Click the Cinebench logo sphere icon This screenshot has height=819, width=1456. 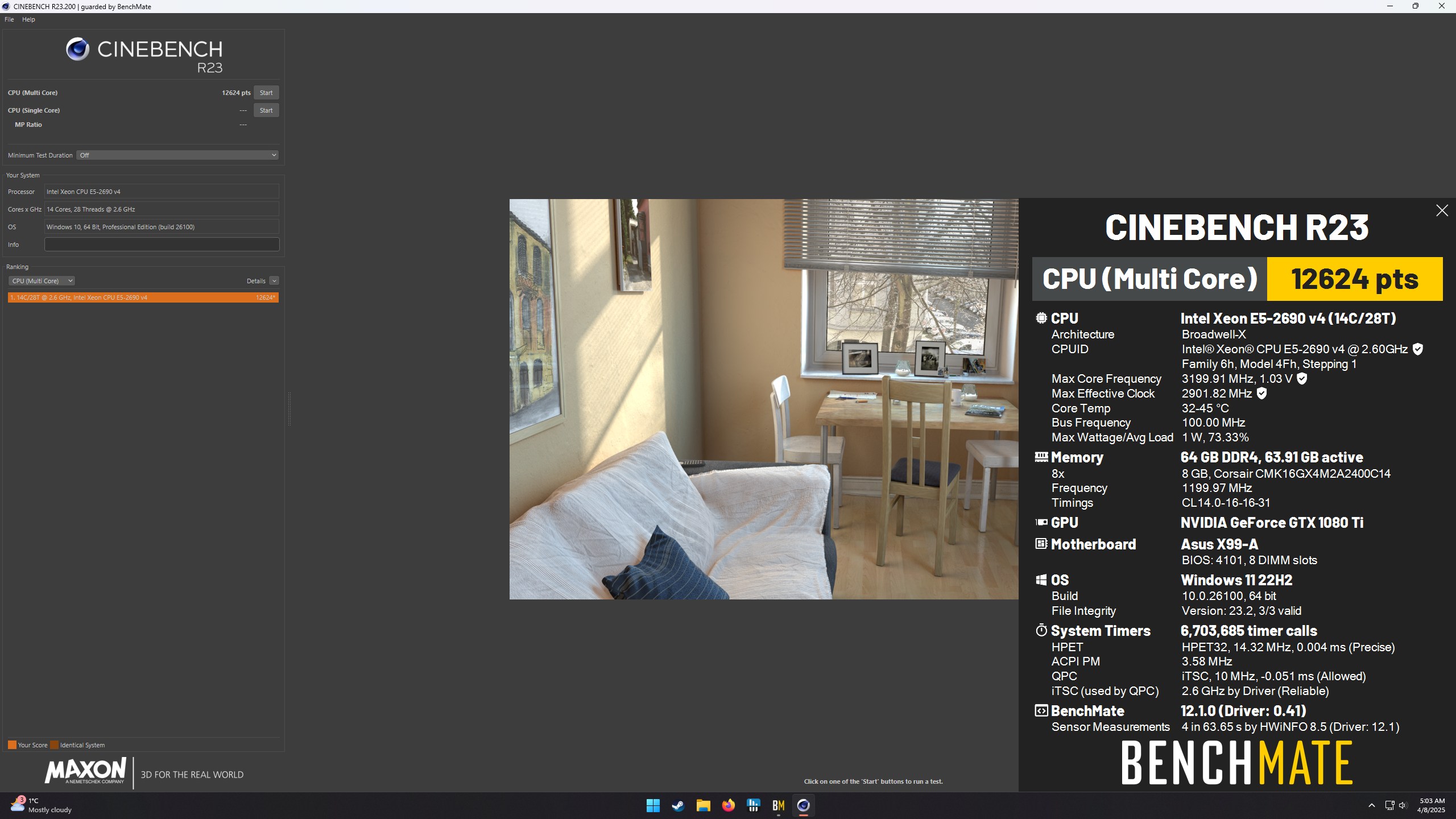coord(78,49)
